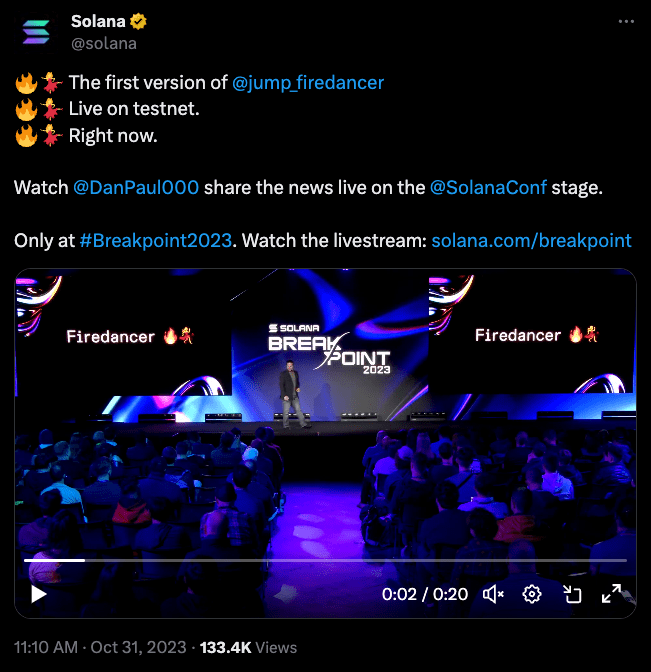The image size is (651, 672).
Task: Play the Firedancer video
Action: [39, 594]
